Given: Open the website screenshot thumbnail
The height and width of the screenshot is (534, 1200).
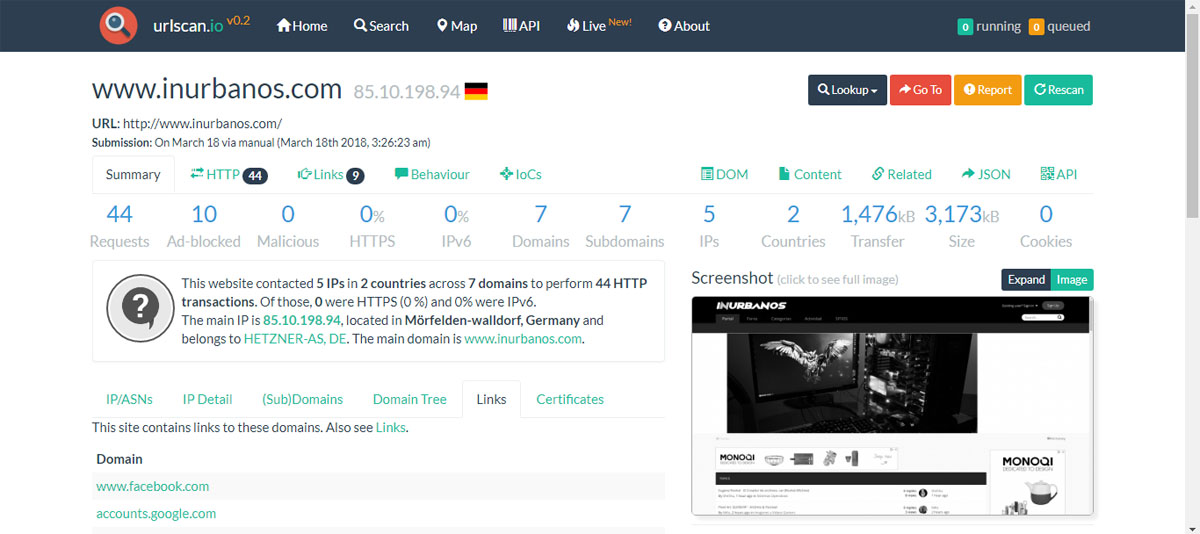Looking at the screenshot, I should click(x=892, y=405).
